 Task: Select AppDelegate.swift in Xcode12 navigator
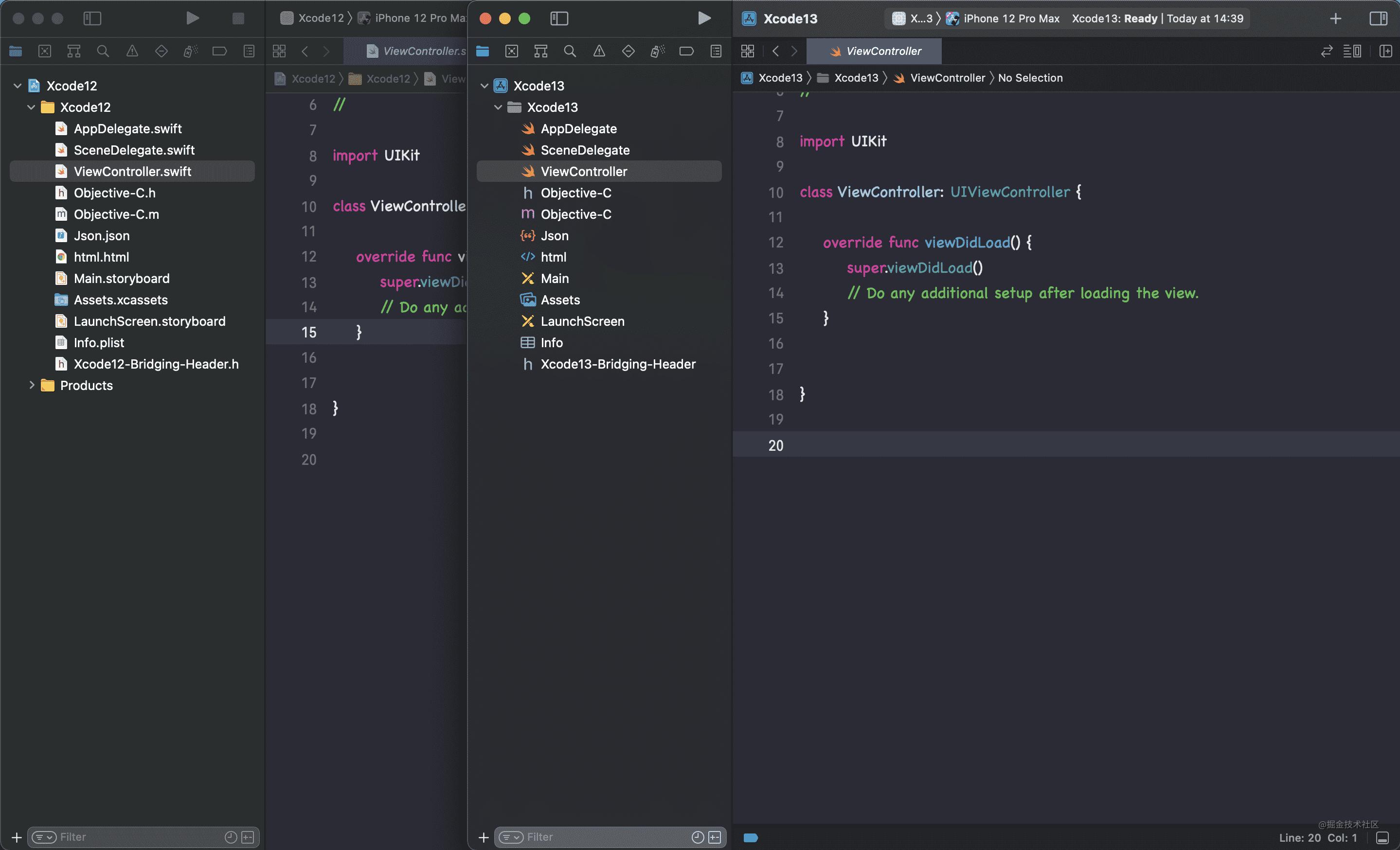point(132,128)
